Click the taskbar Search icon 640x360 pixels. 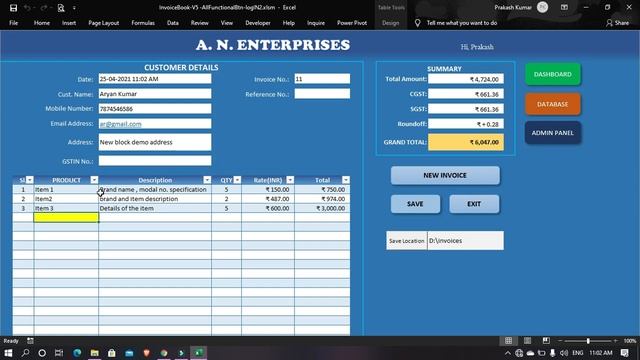(25, 353)
